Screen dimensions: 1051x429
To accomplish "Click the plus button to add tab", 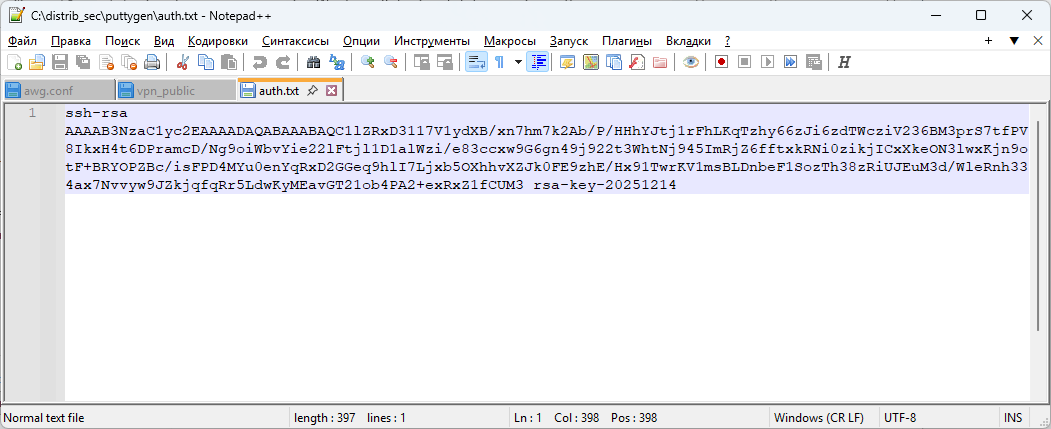I will click(x=988, y=41).
